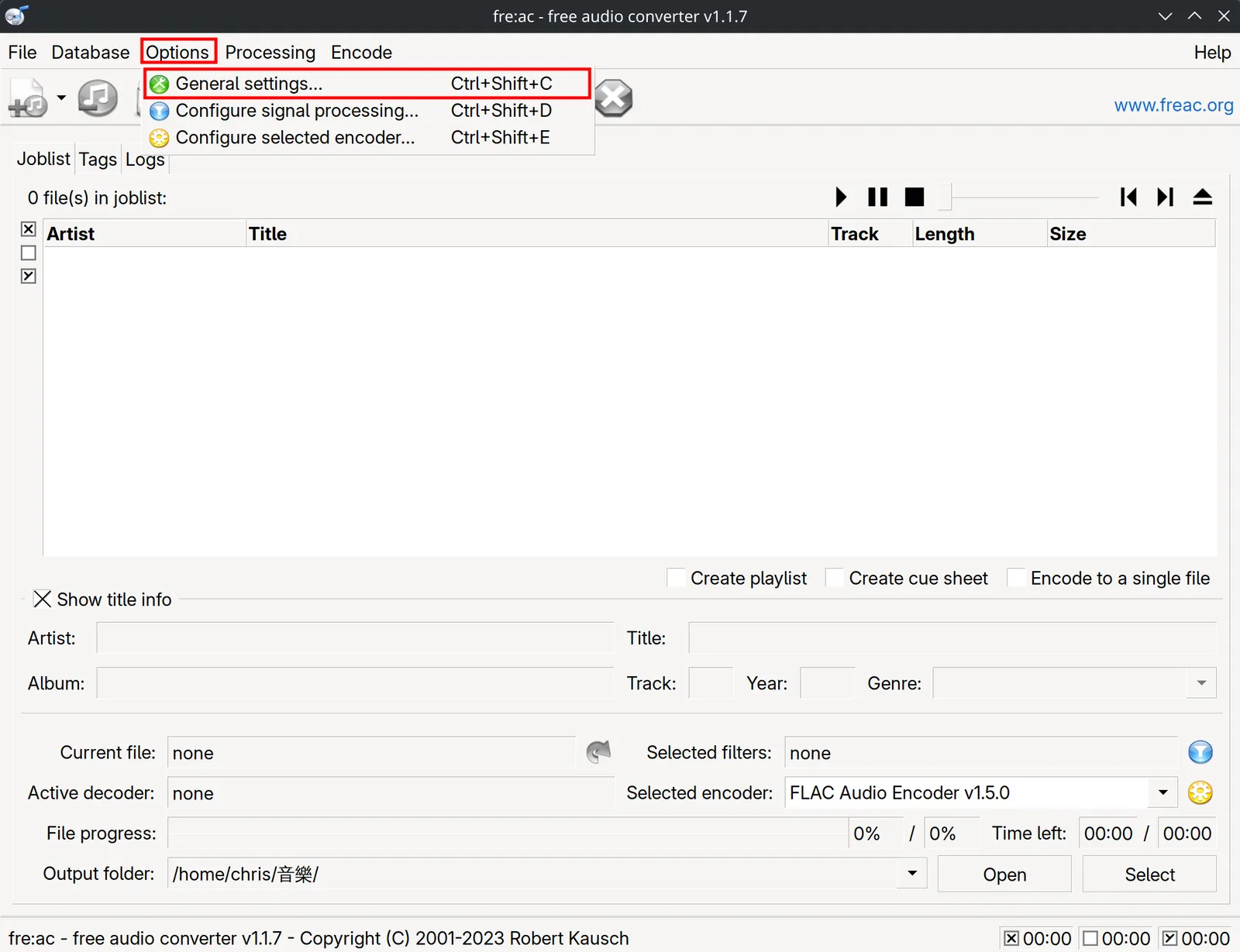
Task: Sort joblist by Track column
Action: coord(870,234)
